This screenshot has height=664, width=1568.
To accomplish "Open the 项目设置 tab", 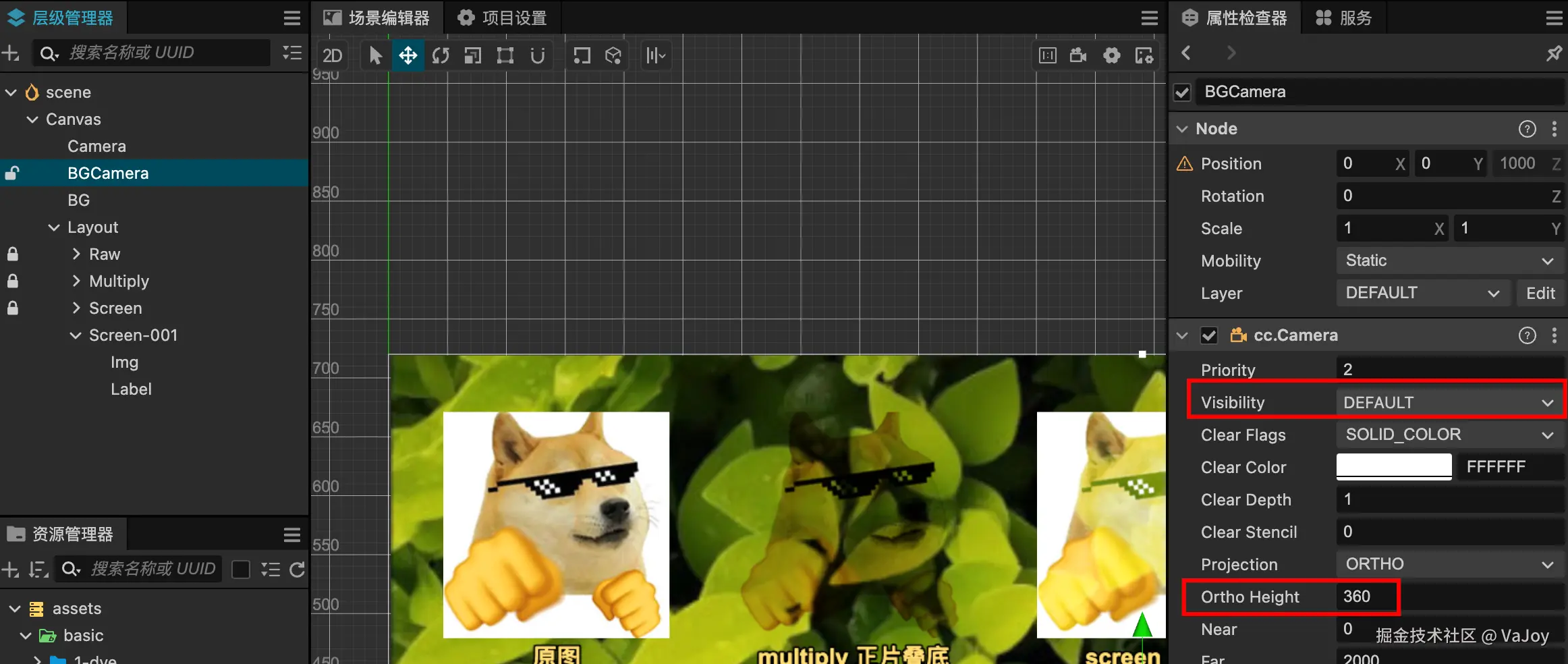I will point(502,18).
